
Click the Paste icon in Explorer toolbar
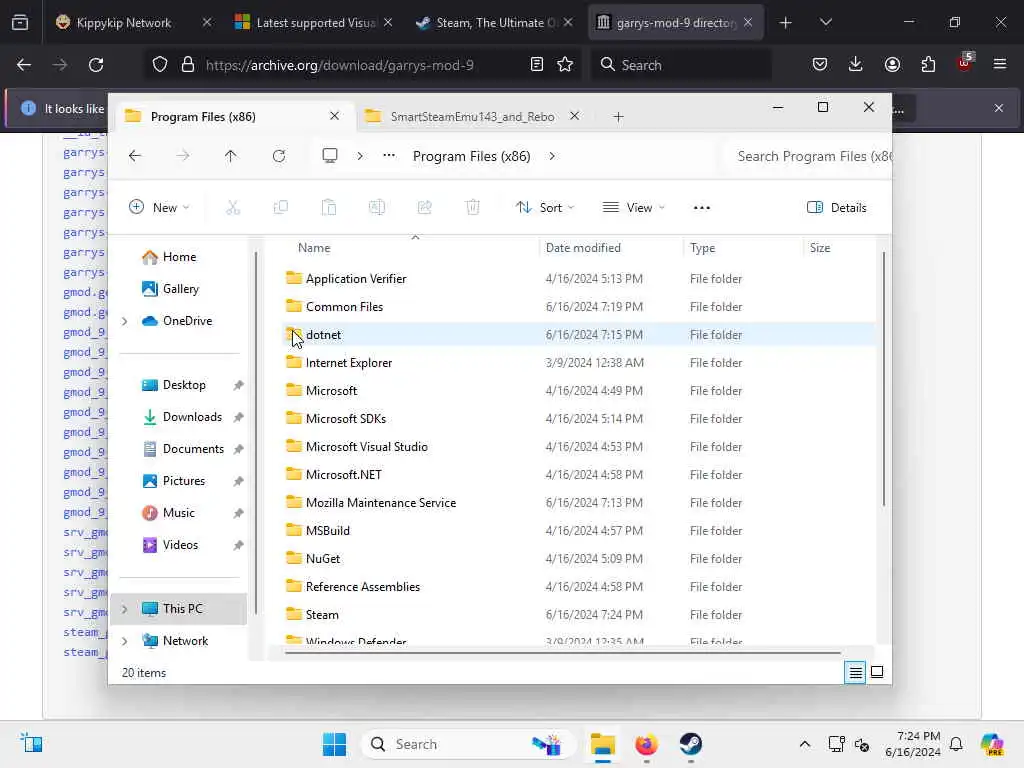[328, 208]
